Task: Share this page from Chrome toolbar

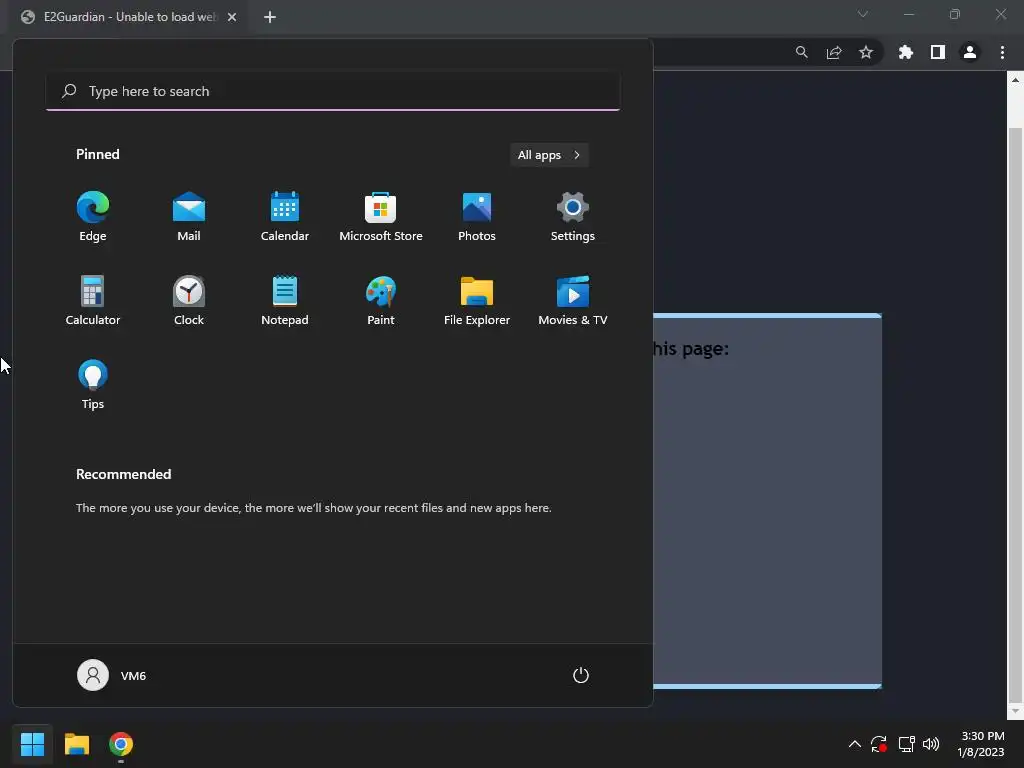Action: click(x=834, y=52)
